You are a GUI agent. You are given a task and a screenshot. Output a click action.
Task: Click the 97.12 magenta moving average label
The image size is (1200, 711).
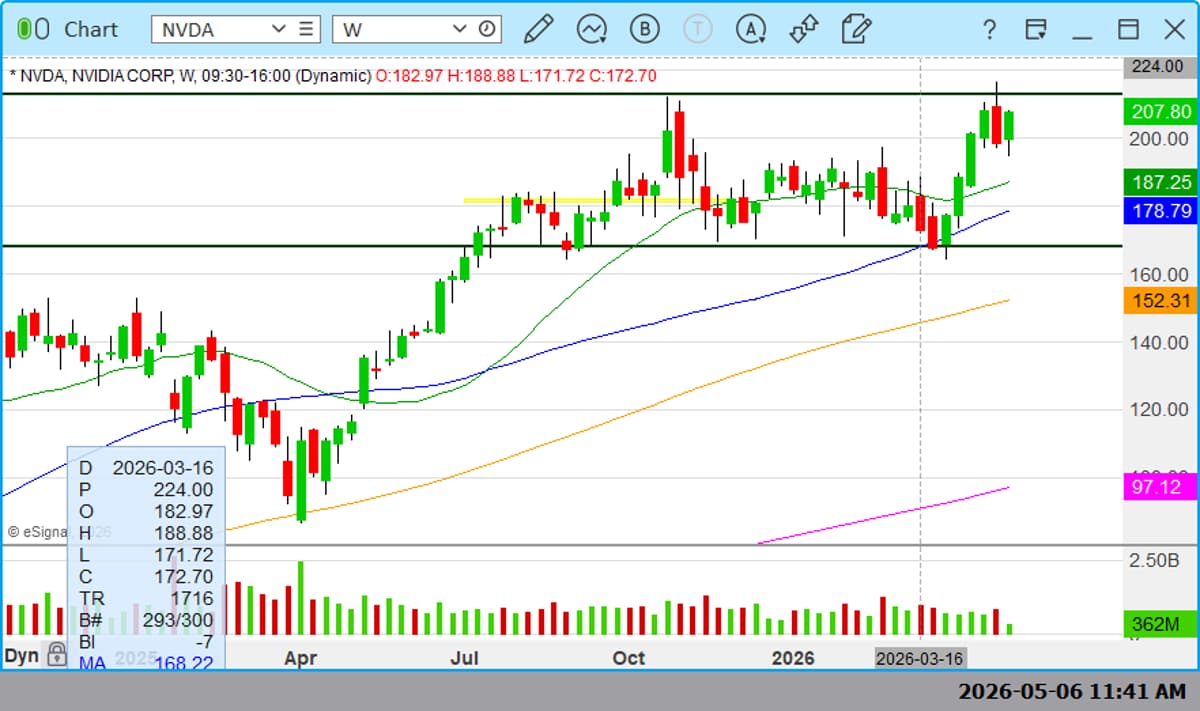1160,487
